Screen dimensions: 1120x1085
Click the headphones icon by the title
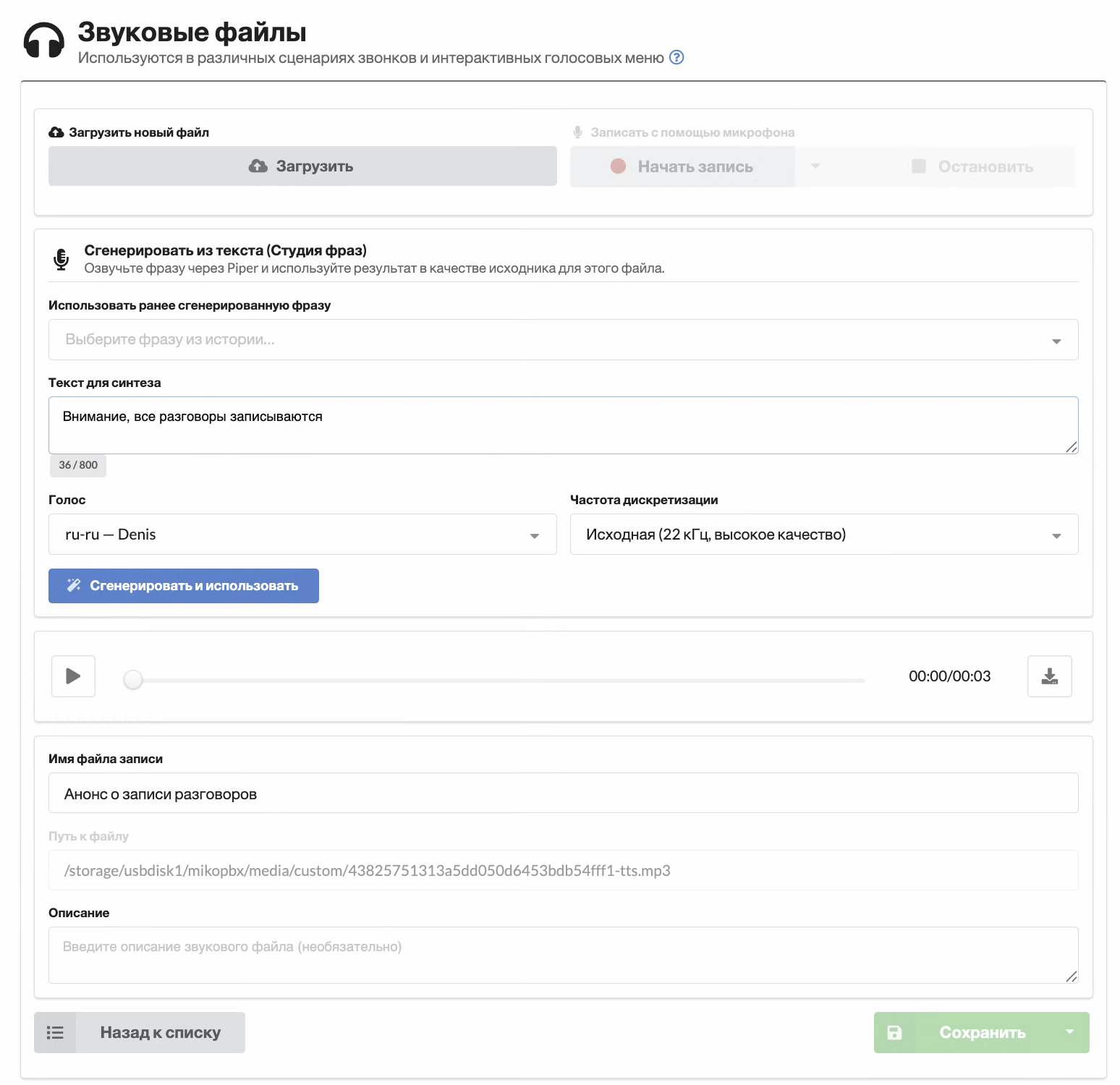point(44,40)
